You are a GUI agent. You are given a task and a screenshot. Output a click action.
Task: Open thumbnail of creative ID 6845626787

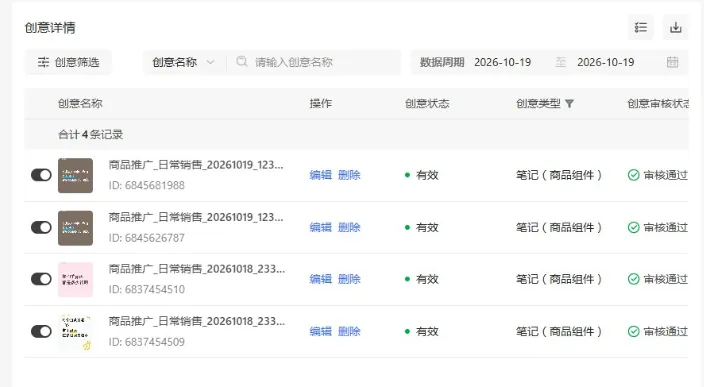[x=75, y=228]
